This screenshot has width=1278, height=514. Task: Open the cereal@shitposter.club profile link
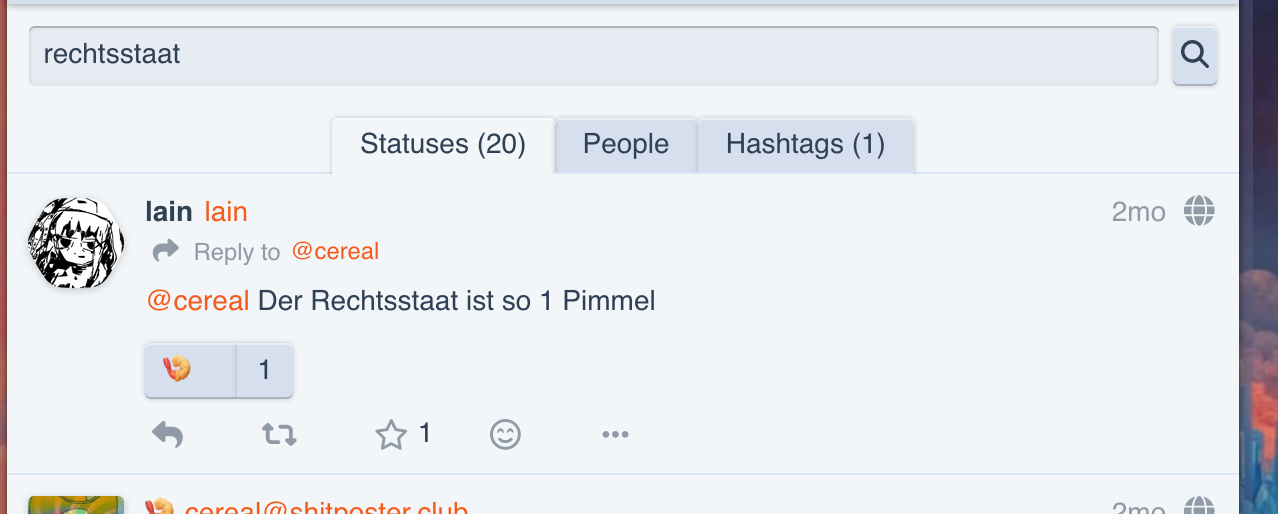326,507
